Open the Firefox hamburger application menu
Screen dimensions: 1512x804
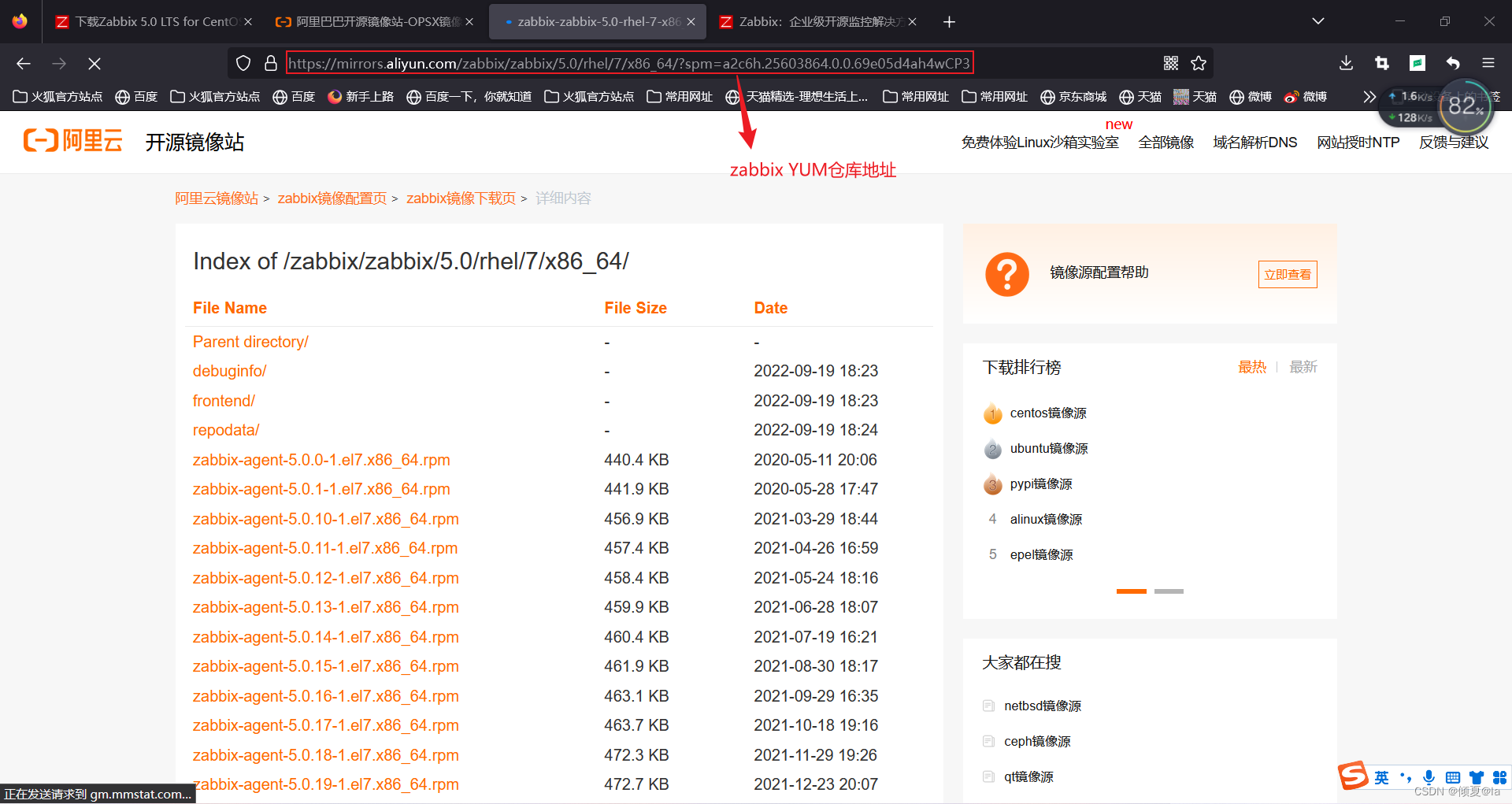pyautogui.click(x=1488, y=63)
